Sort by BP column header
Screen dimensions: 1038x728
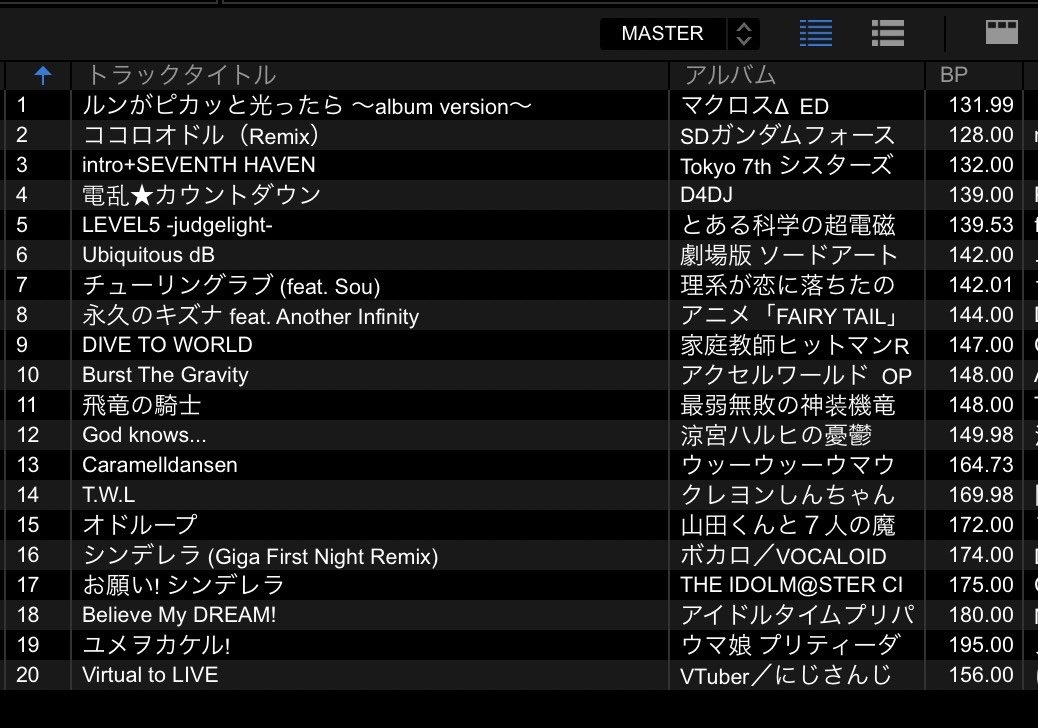coord(954,75)
